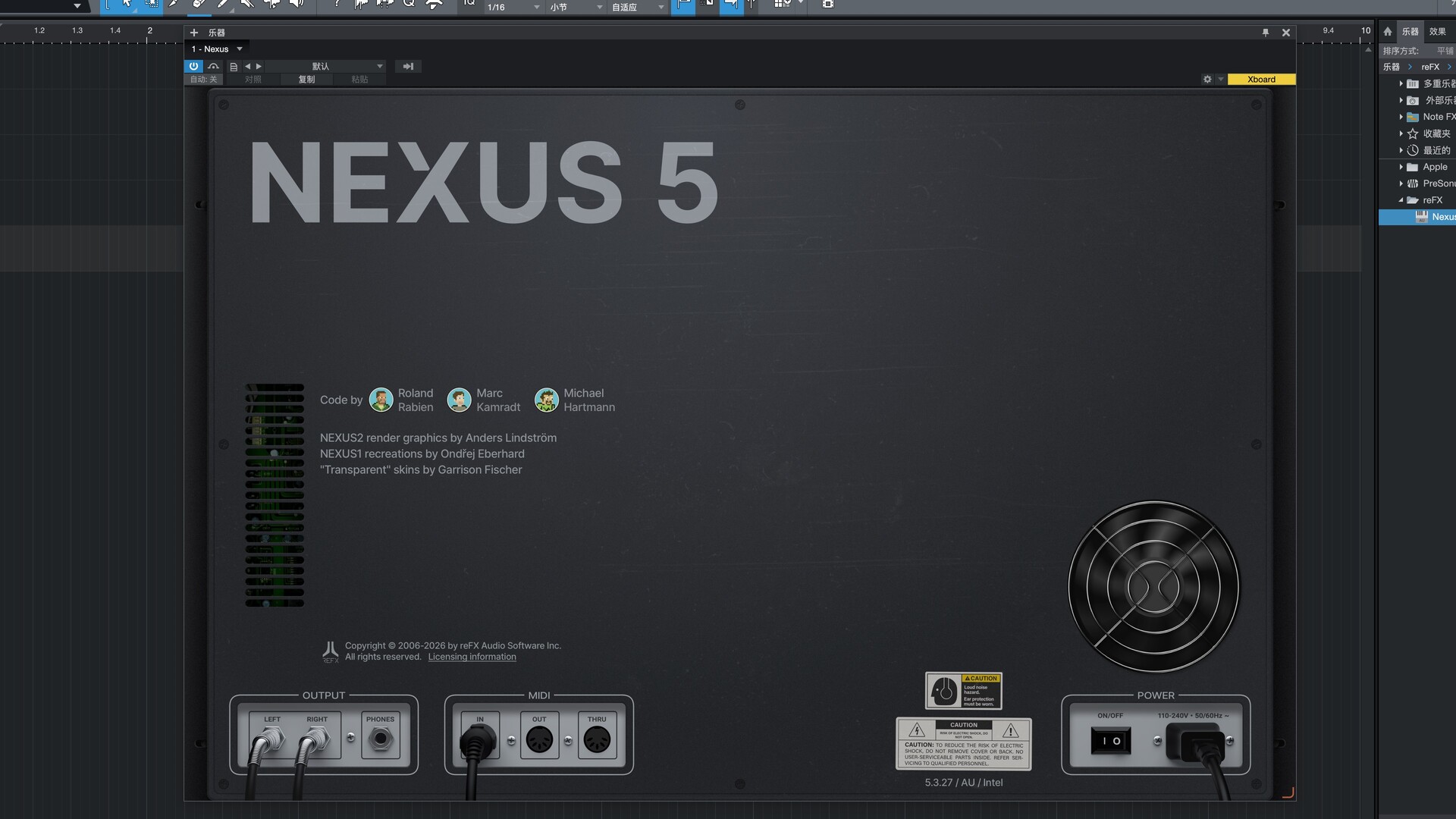1456x819 pixels.
Task: Switch to the 乐器 instruments browser tab
Action: pyautogui.click(x=1410, y=31)
